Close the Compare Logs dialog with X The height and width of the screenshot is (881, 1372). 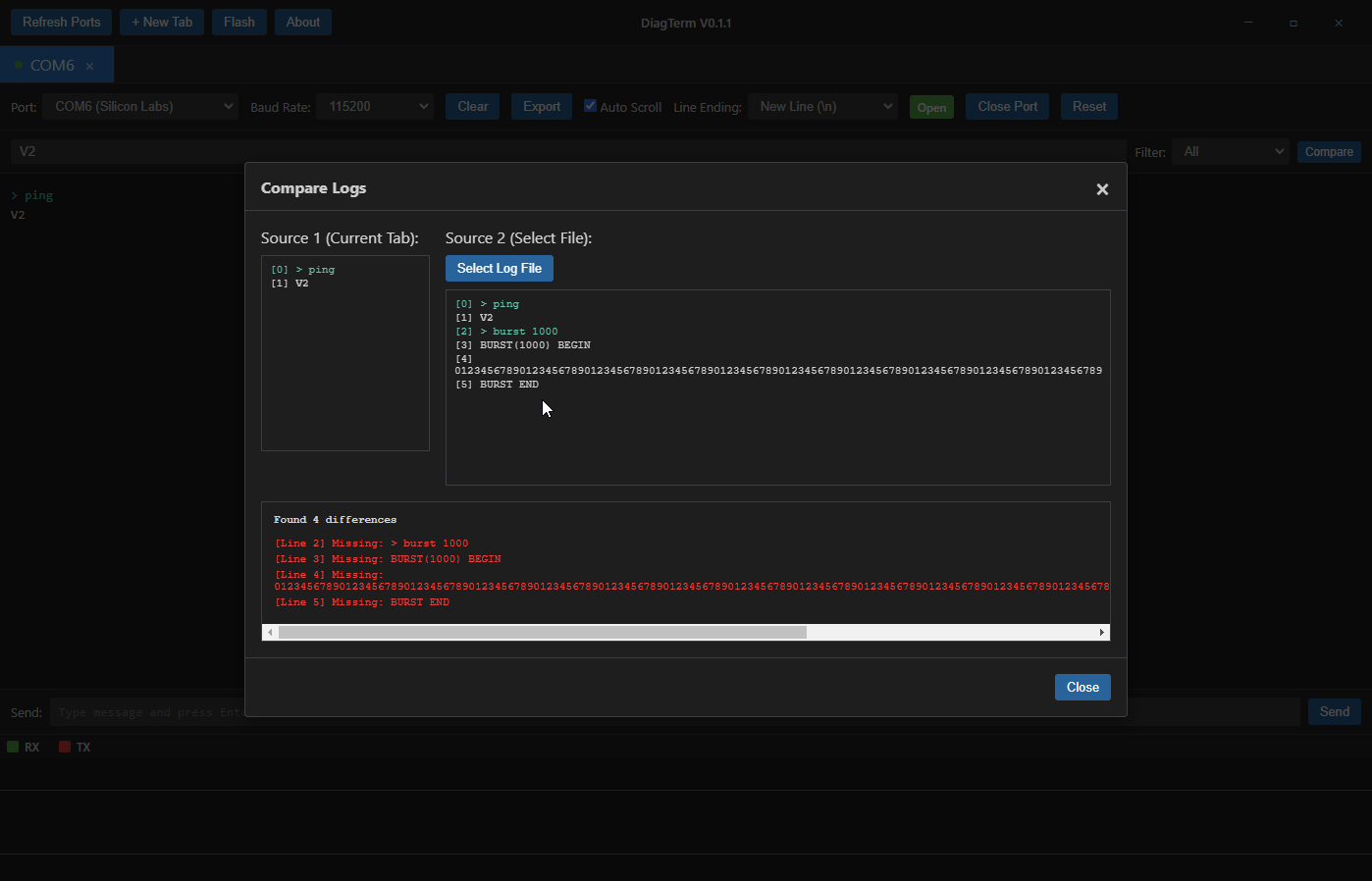click(1102, 189)
